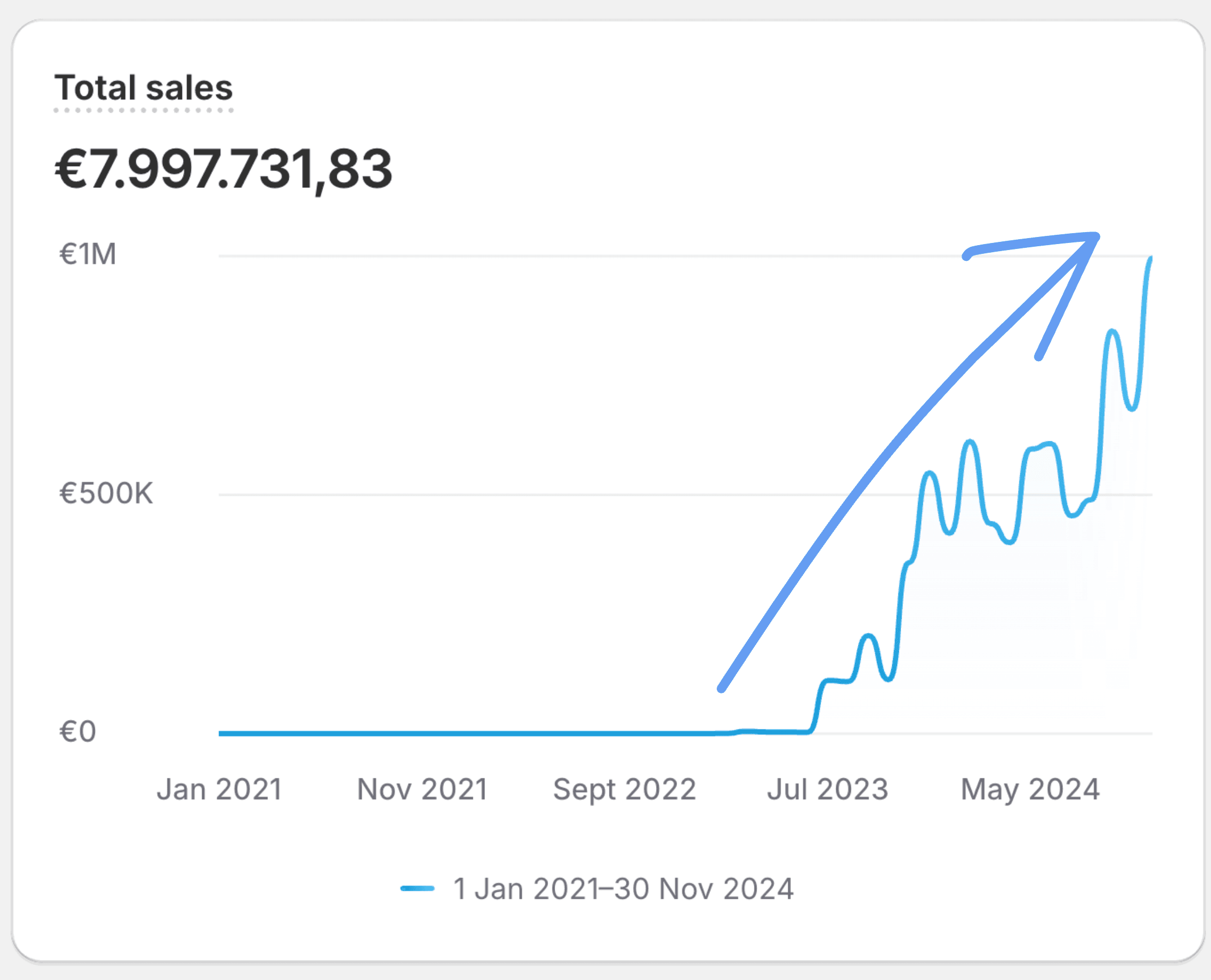This screenshot has width=1211, height=980.
Task: Click the €0 y-axis label
Action: pyautogui.click(x=77, y=732)
